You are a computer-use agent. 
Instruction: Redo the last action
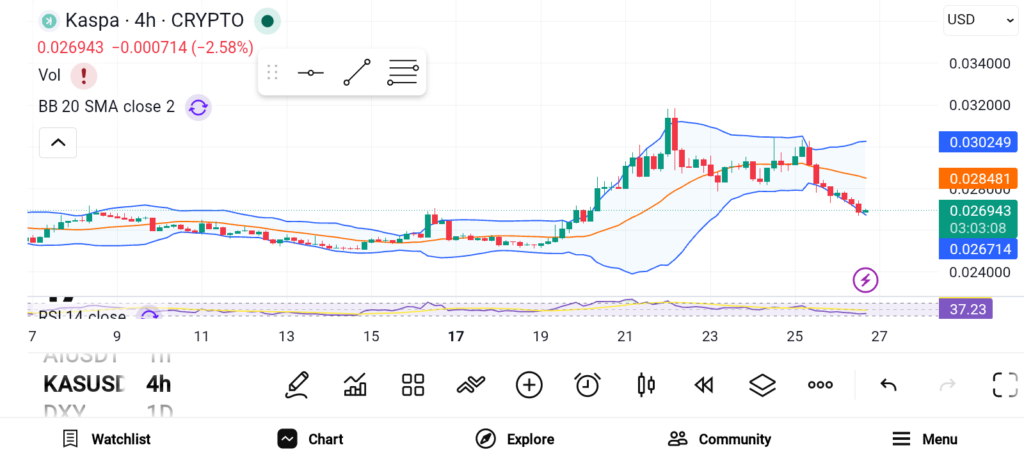click(947, 385)
